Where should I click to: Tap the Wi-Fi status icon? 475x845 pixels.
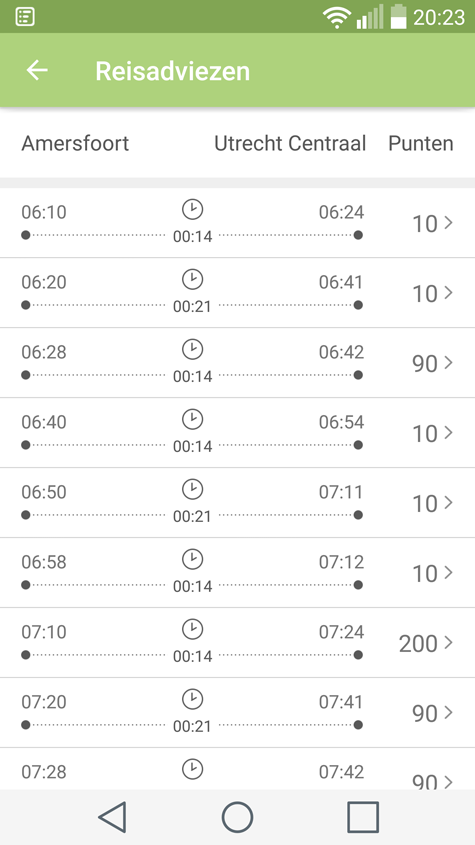337,17
